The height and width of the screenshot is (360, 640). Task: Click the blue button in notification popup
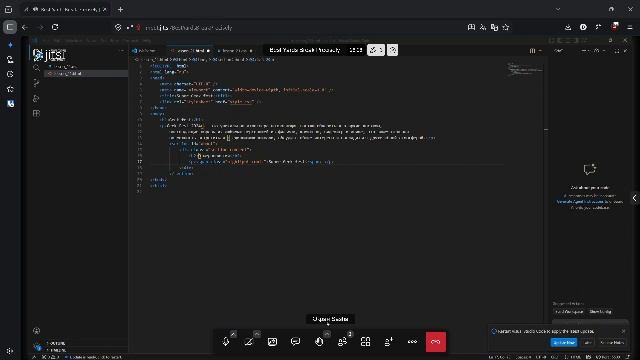pos(564,342)
